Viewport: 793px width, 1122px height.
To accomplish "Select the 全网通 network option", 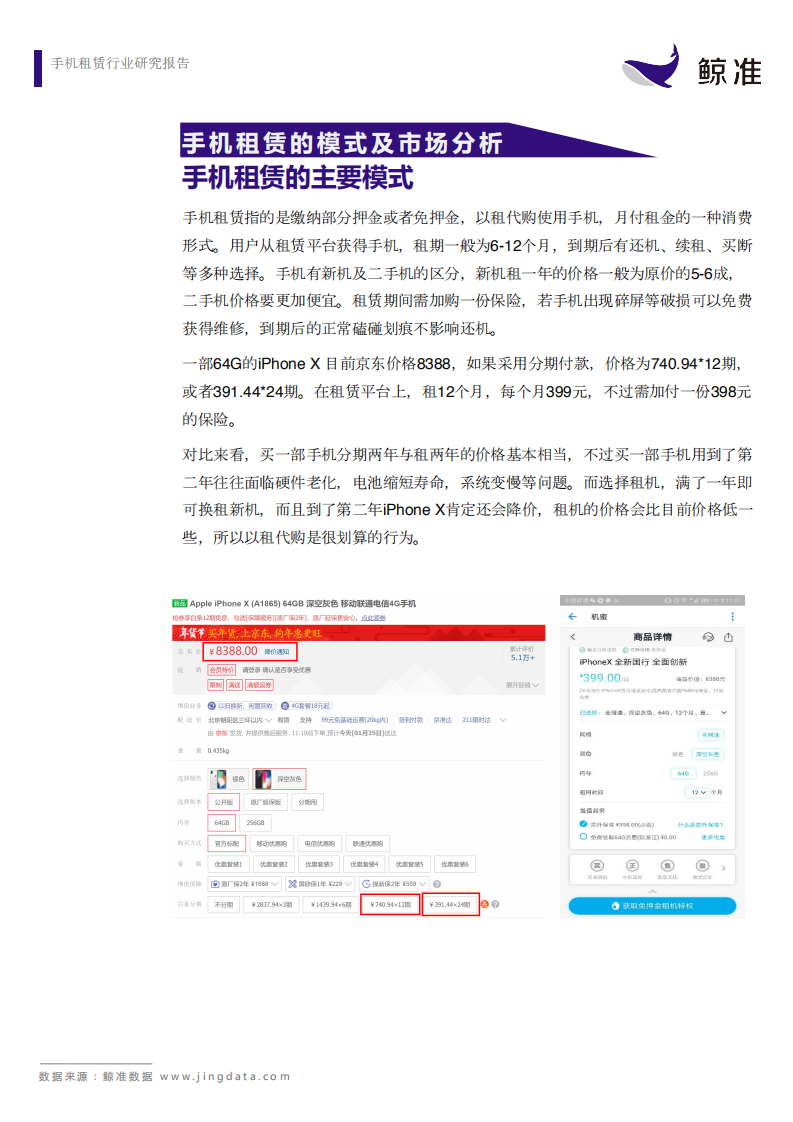I will coord(711,735).
